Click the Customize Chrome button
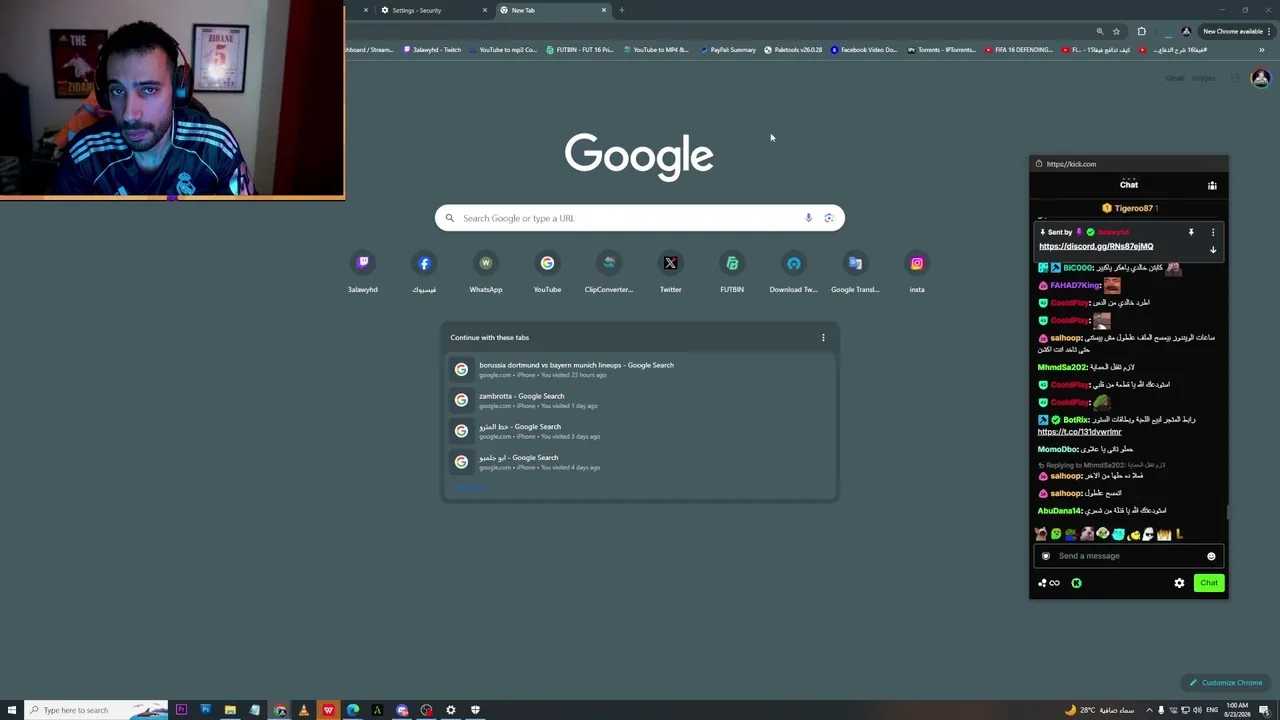 click(x=1225, y=683)
